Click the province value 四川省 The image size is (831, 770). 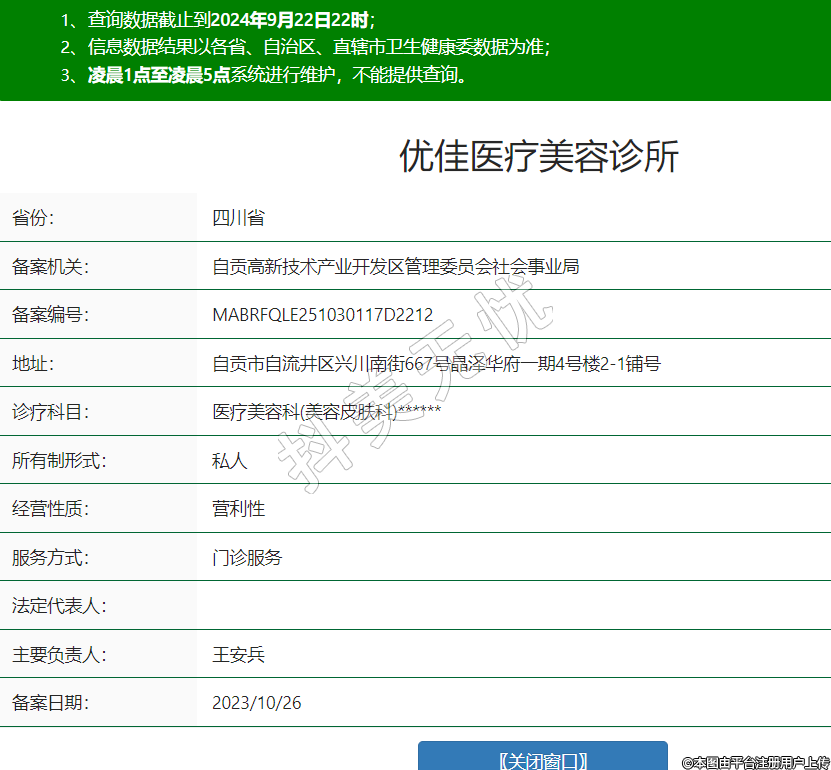238,218
